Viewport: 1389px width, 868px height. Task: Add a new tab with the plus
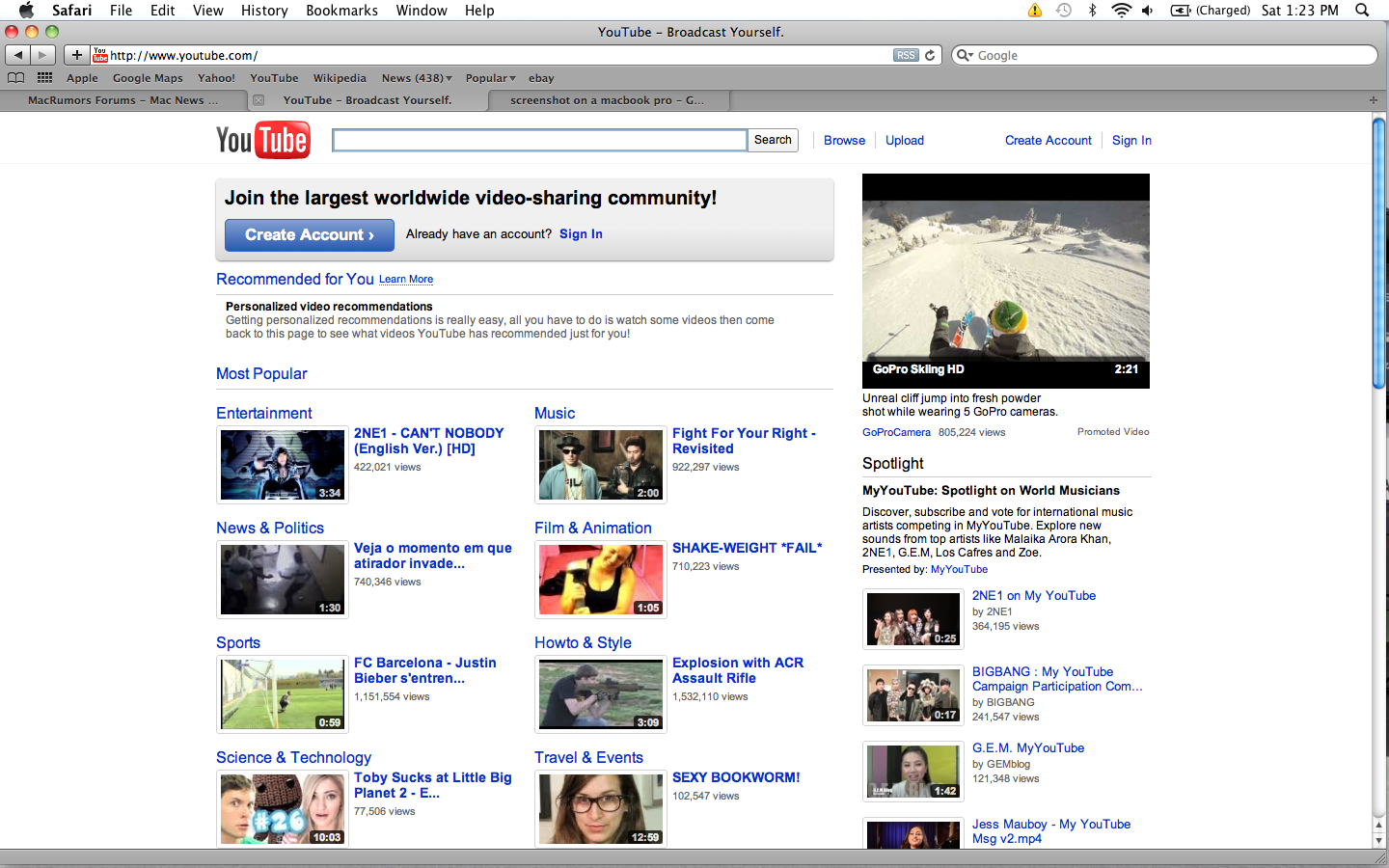1374,100
